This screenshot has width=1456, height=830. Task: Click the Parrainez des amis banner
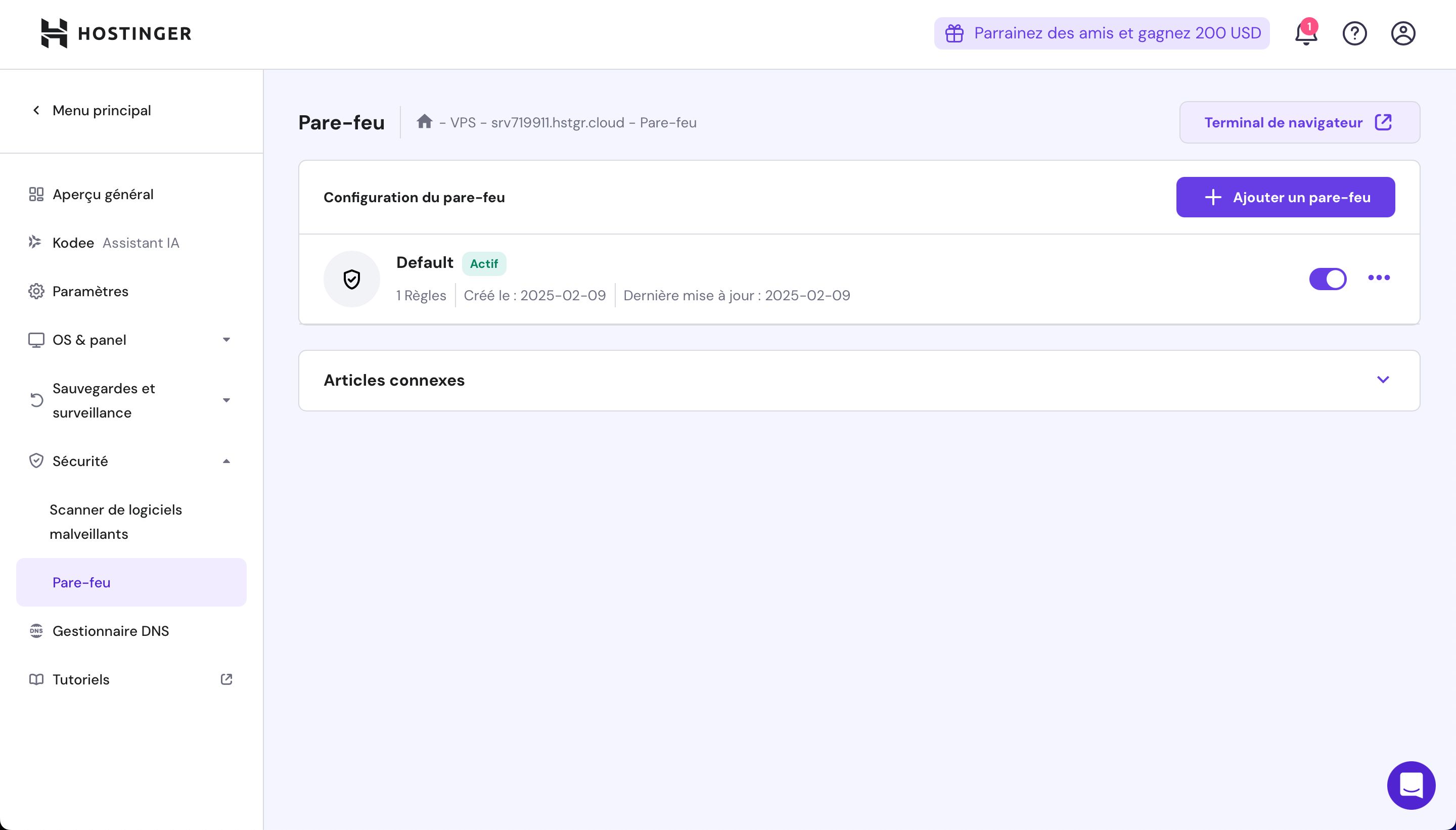[x=1102, y=33]
